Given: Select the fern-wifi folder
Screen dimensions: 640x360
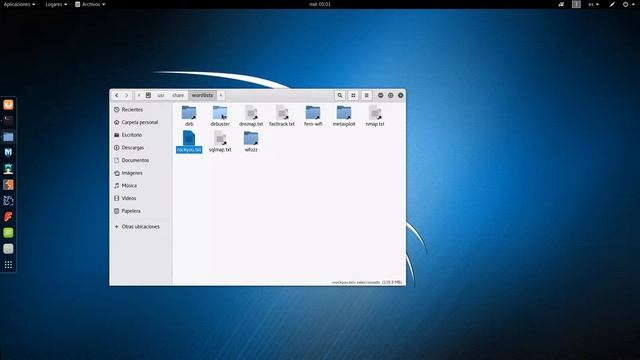Looking at the screenshot, I should (x=313, y=116).
